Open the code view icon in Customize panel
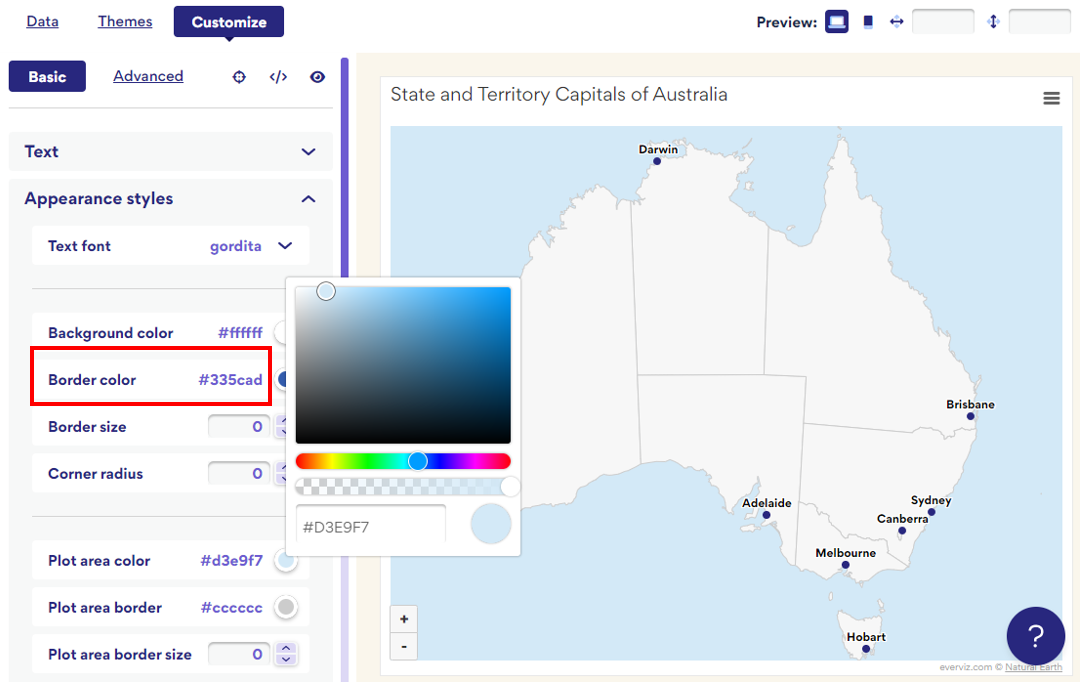Viewport: 1084px width, 689px height. tap(277, 76)
